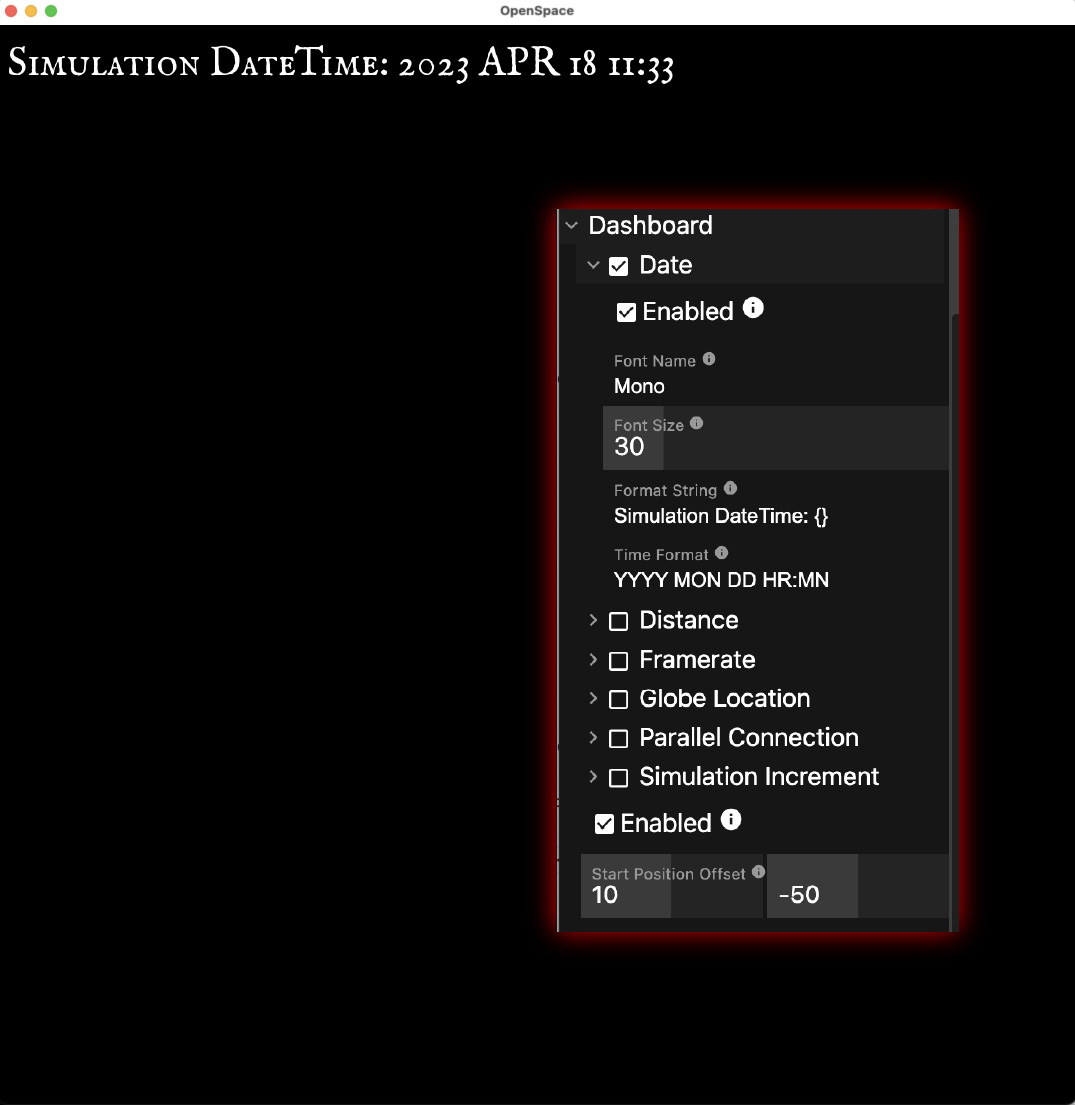Collapse the Date subsection chevron
The width and height of the screenshot is (1075, 1105).
(593, 265)
